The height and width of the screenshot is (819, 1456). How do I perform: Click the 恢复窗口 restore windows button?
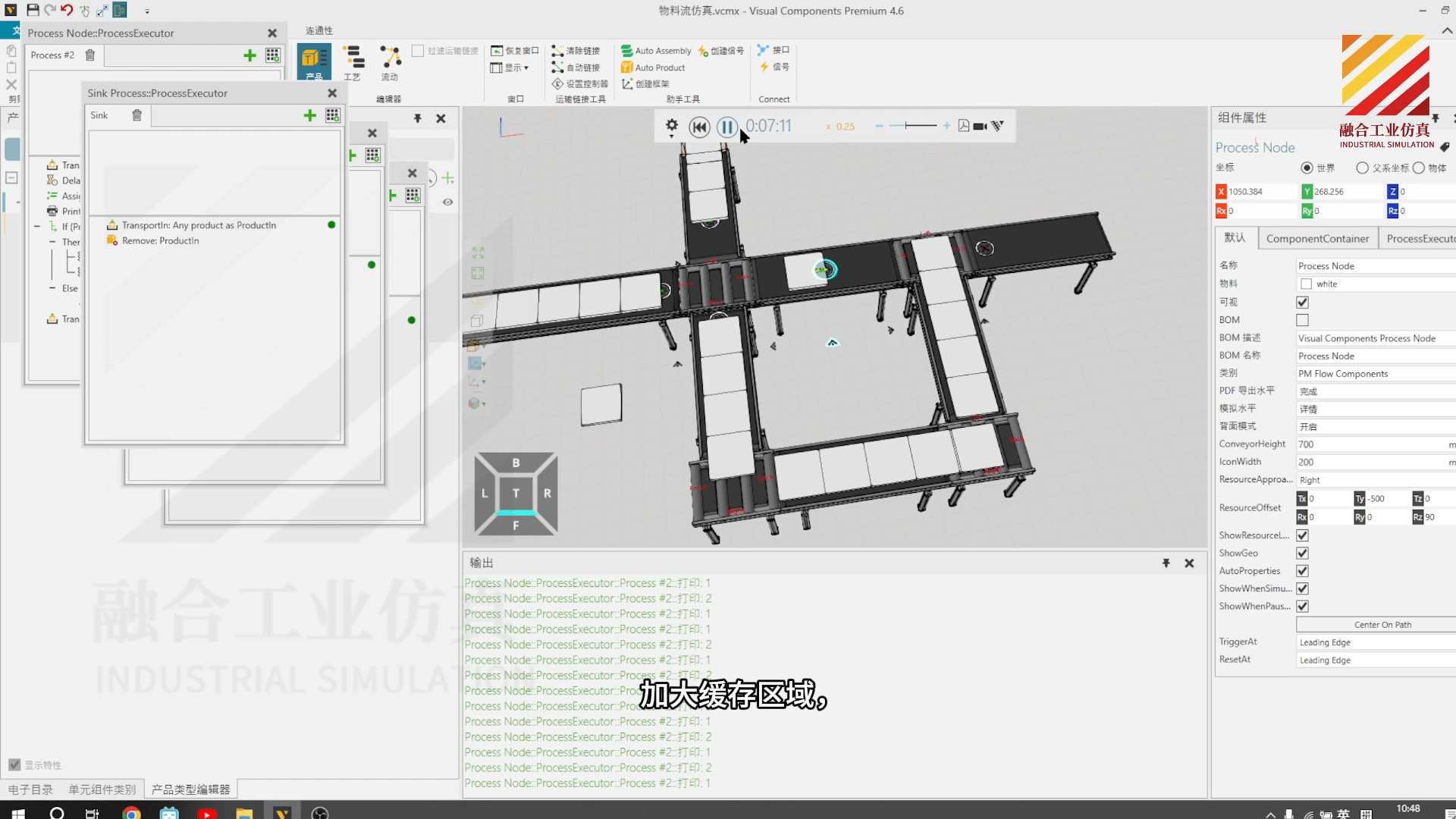514,51
